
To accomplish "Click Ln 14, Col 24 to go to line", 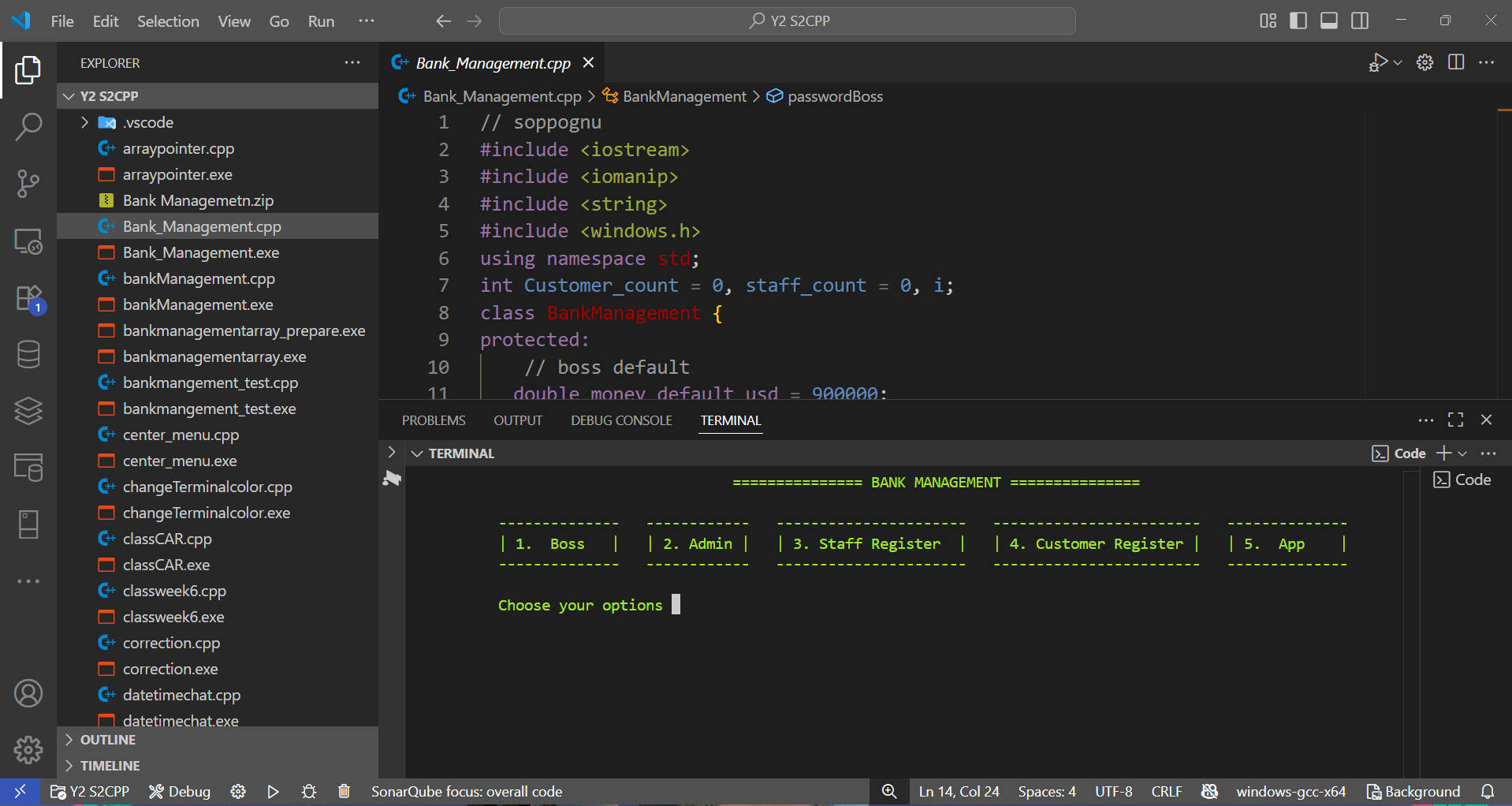I will coord(959,791).
